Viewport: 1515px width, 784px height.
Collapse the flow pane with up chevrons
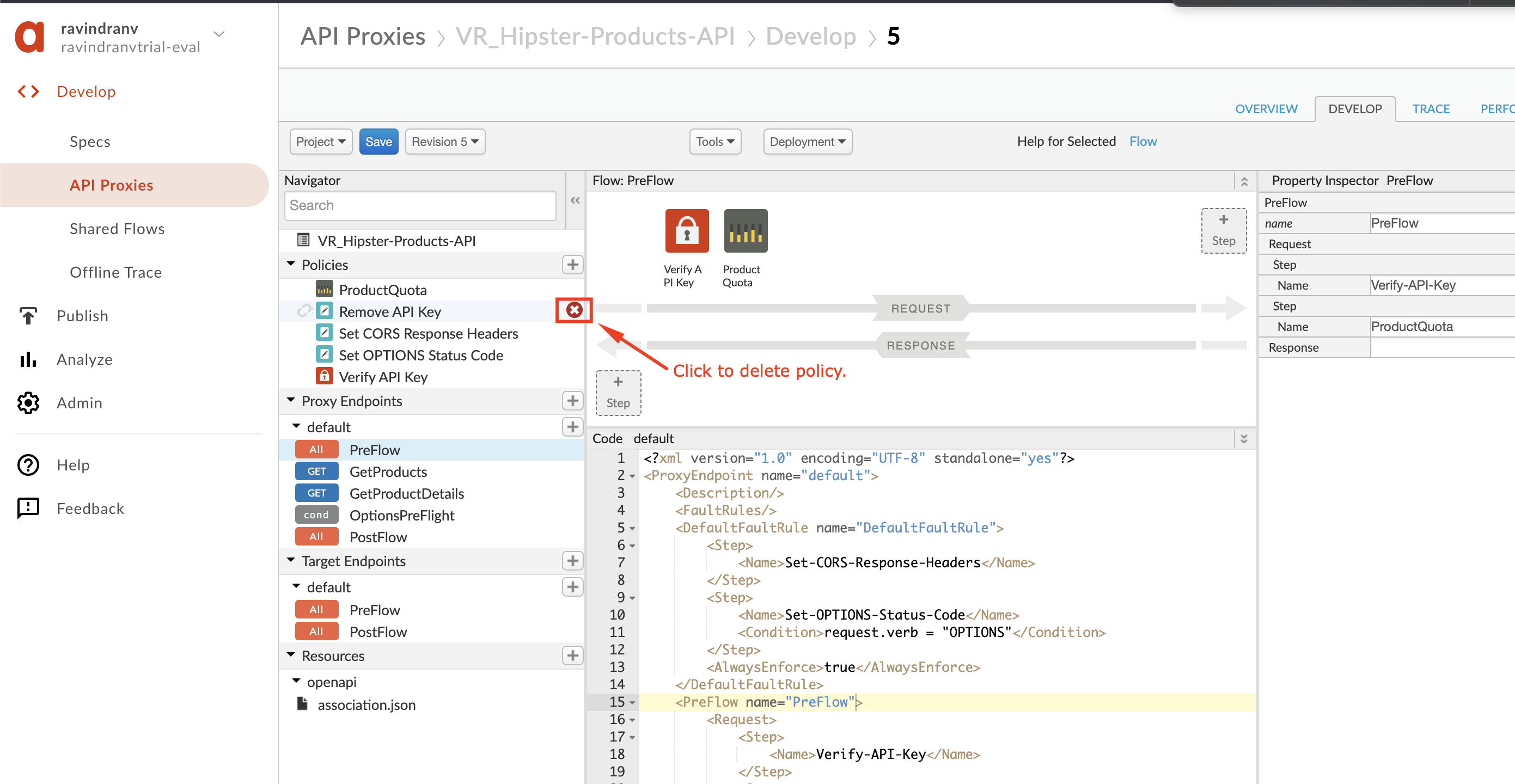1244,182
